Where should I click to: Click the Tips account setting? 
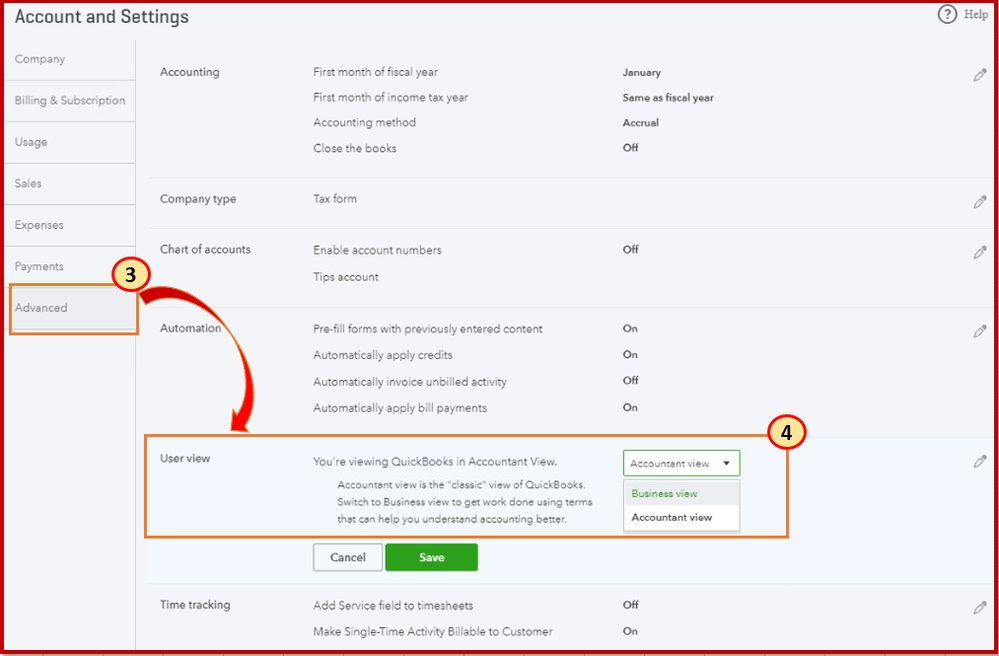[346, 277]
